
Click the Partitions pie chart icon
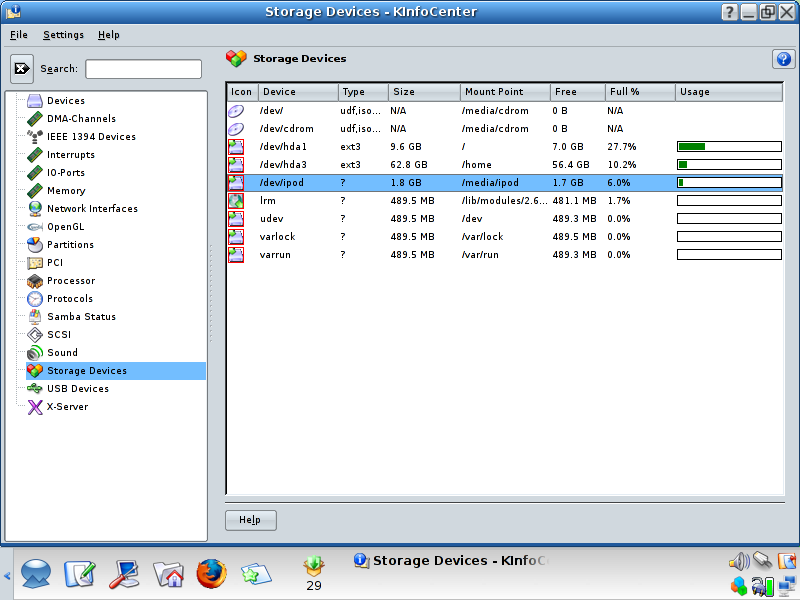click(35, 245)
